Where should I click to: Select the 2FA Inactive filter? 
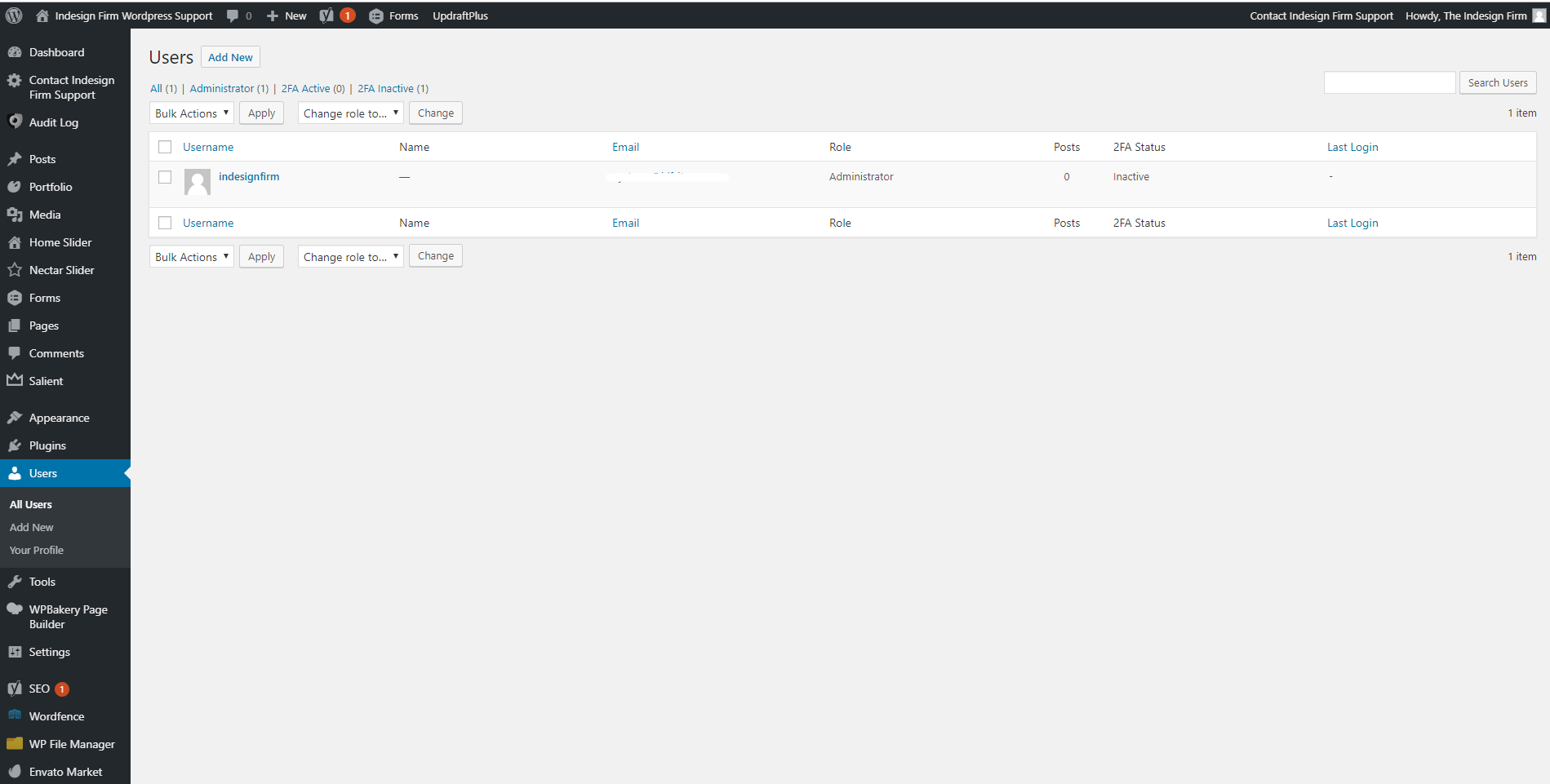click(x=385, y=89)
